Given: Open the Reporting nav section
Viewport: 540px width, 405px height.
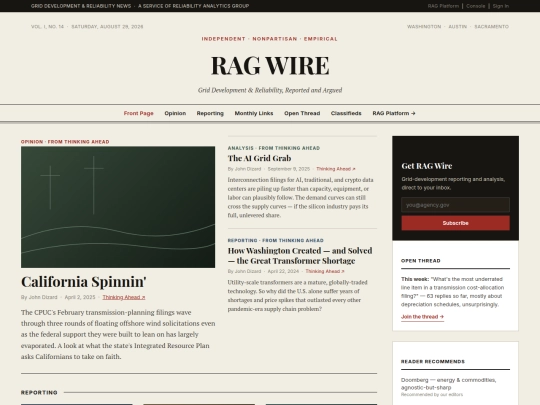Looking at the screenshot, I should coord(210,113).
